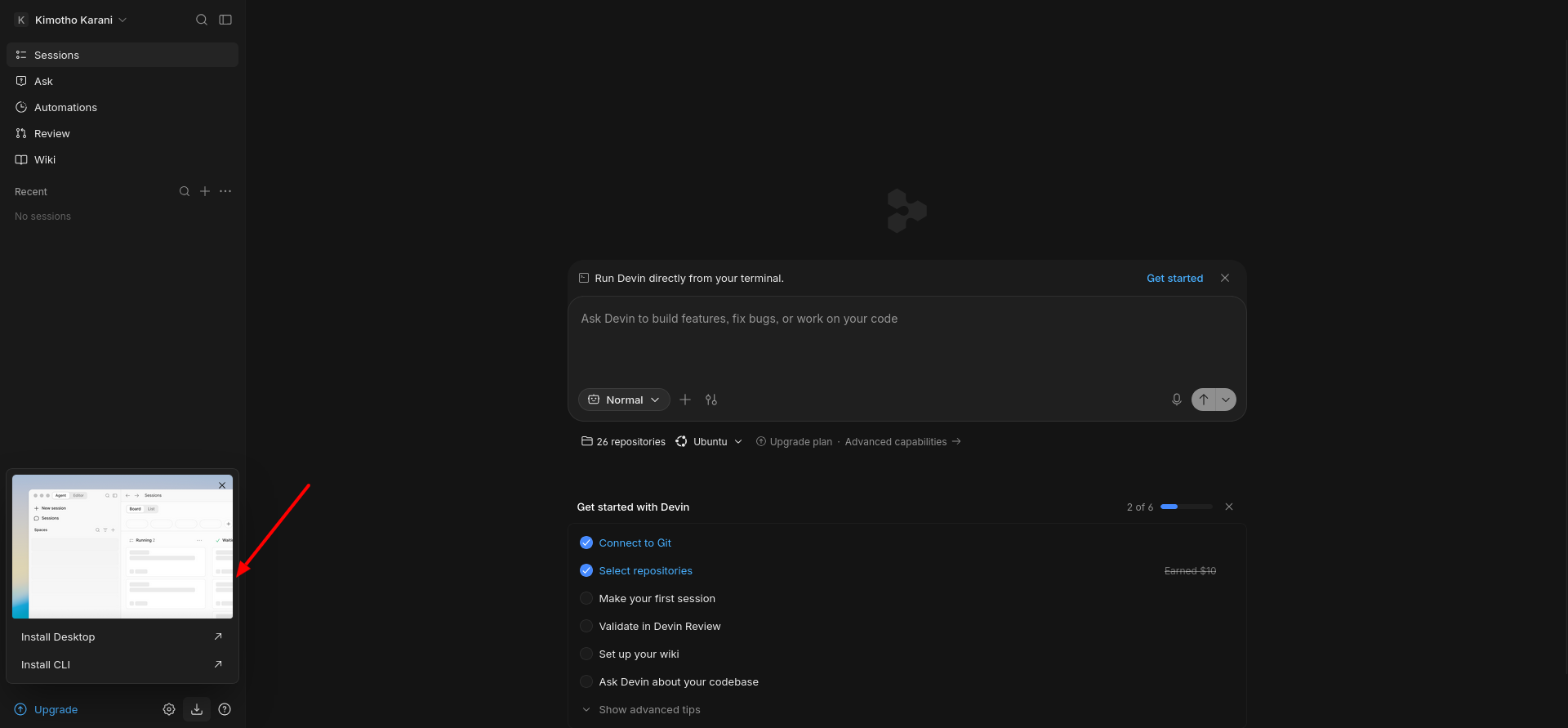Open the tuning sliders icon in the prompt box
The image size is (1568, 728).
pyautogui.click(x=711, y=400)
